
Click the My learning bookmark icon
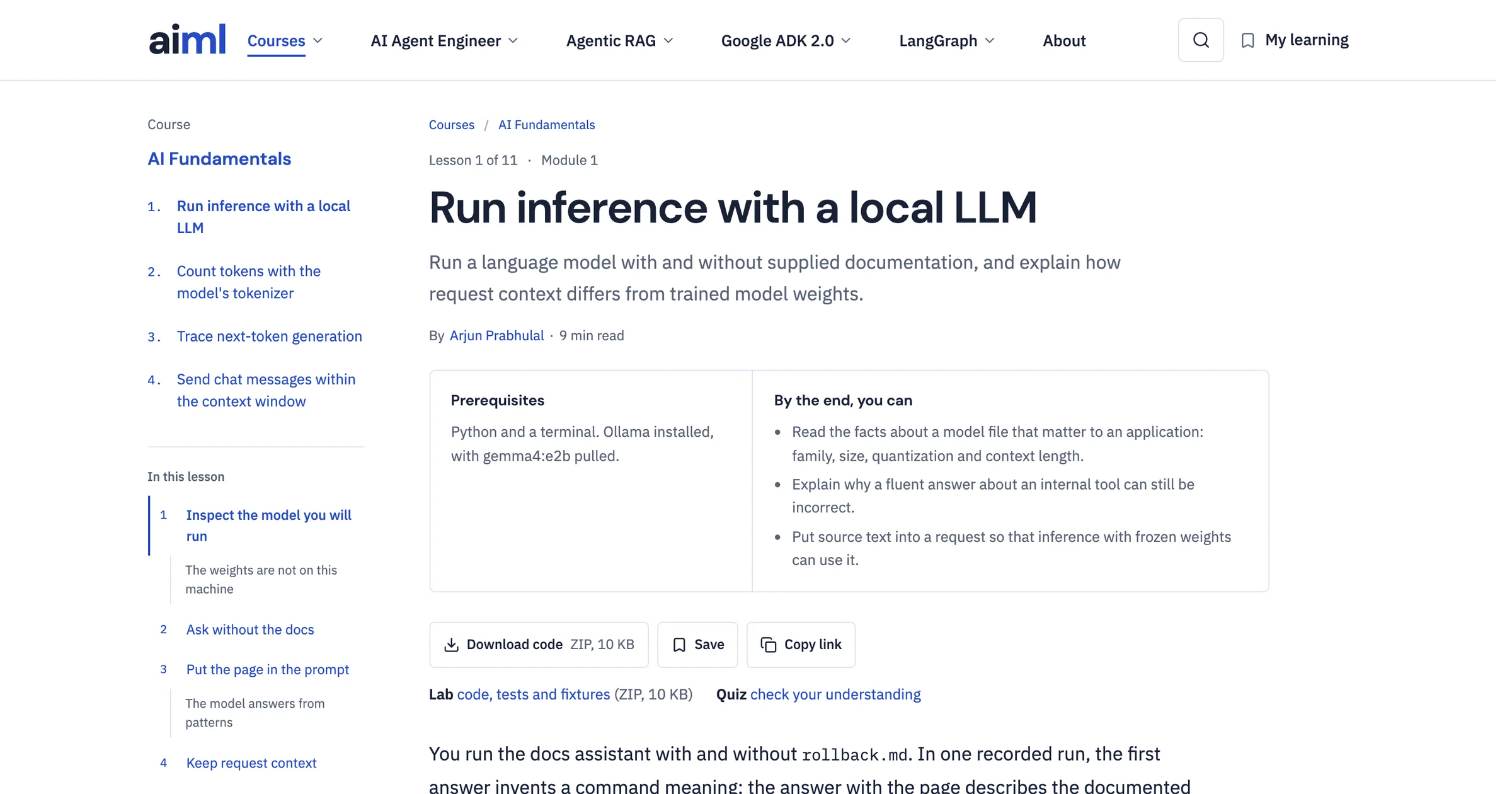[x=1247, y=40]
